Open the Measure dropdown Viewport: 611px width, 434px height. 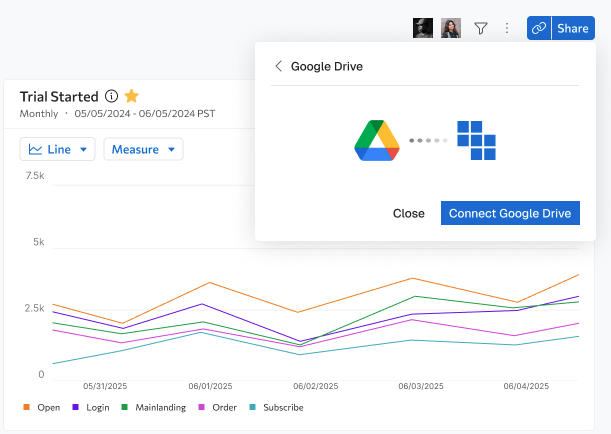click(143, 149)
